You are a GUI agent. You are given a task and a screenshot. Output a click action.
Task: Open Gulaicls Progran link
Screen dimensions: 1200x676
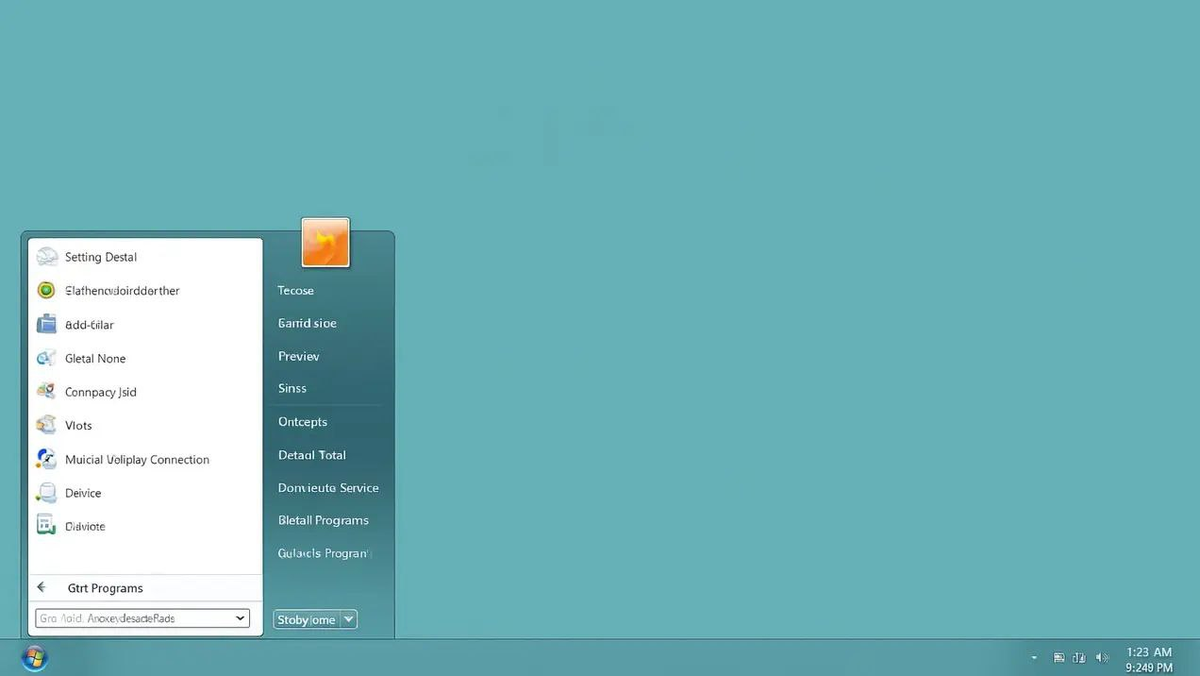(x=324, y=553)
